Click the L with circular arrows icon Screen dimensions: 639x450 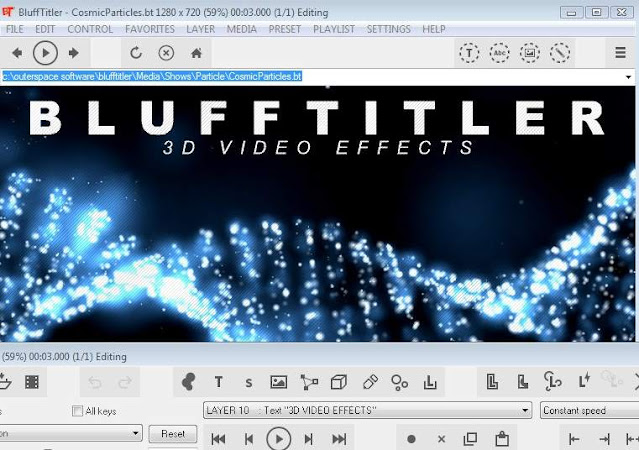[553, 381]
